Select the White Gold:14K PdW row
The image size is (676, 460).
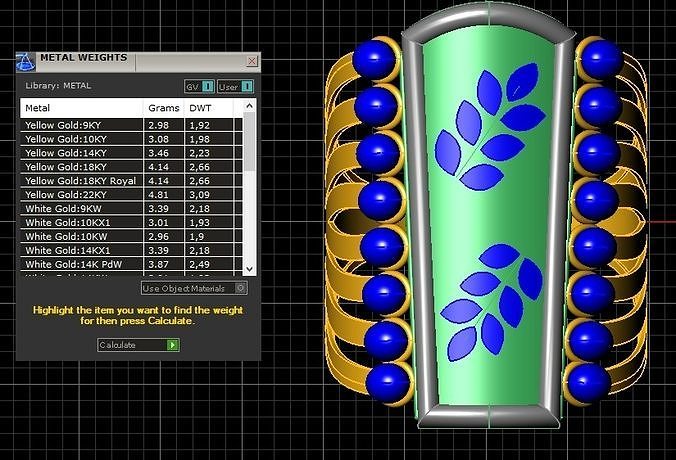(x=131, y=264)
